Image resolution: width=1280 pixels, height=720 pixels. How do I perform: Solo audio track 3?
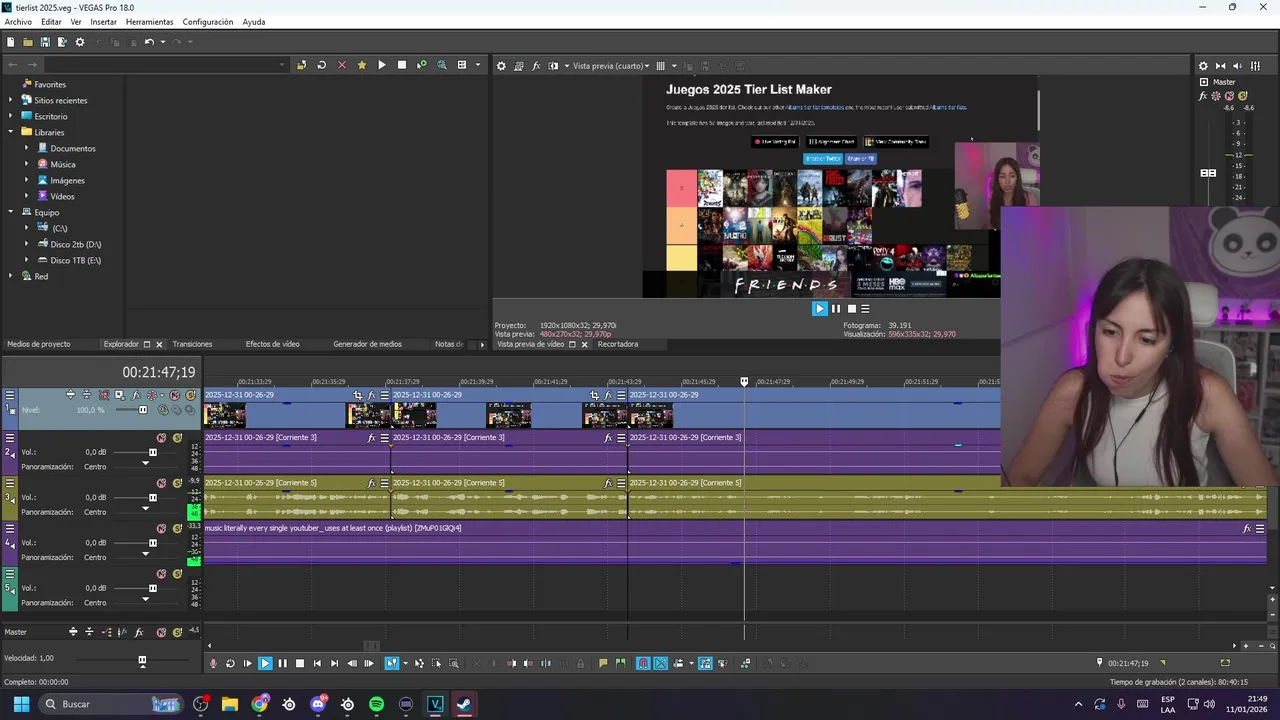177,483
